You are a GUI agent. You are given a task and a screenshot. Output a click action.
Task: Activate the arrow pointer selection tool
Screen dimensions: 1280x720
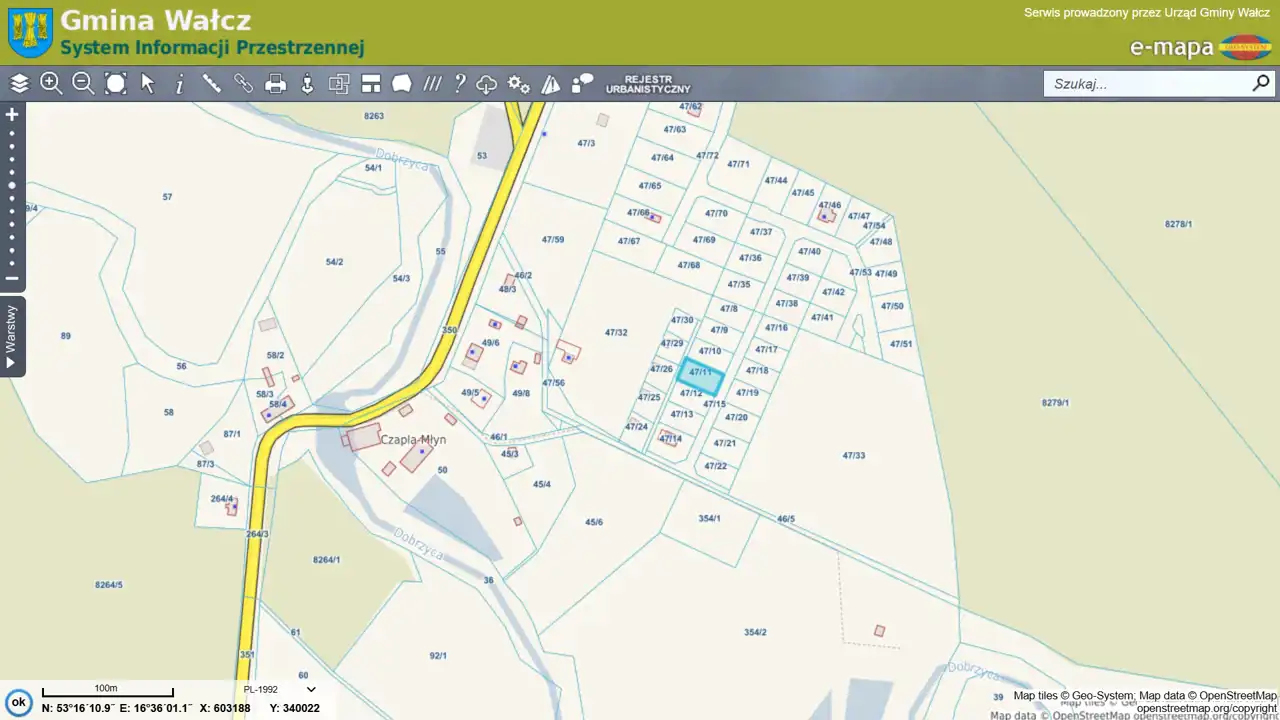pos(148,84)
